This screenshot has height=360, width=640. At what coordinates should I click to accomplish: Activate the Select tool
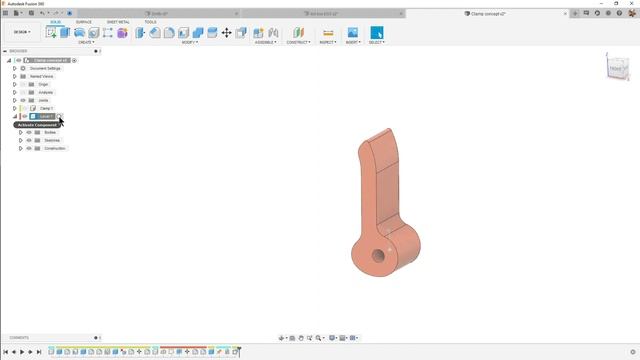tap(377, 33)
